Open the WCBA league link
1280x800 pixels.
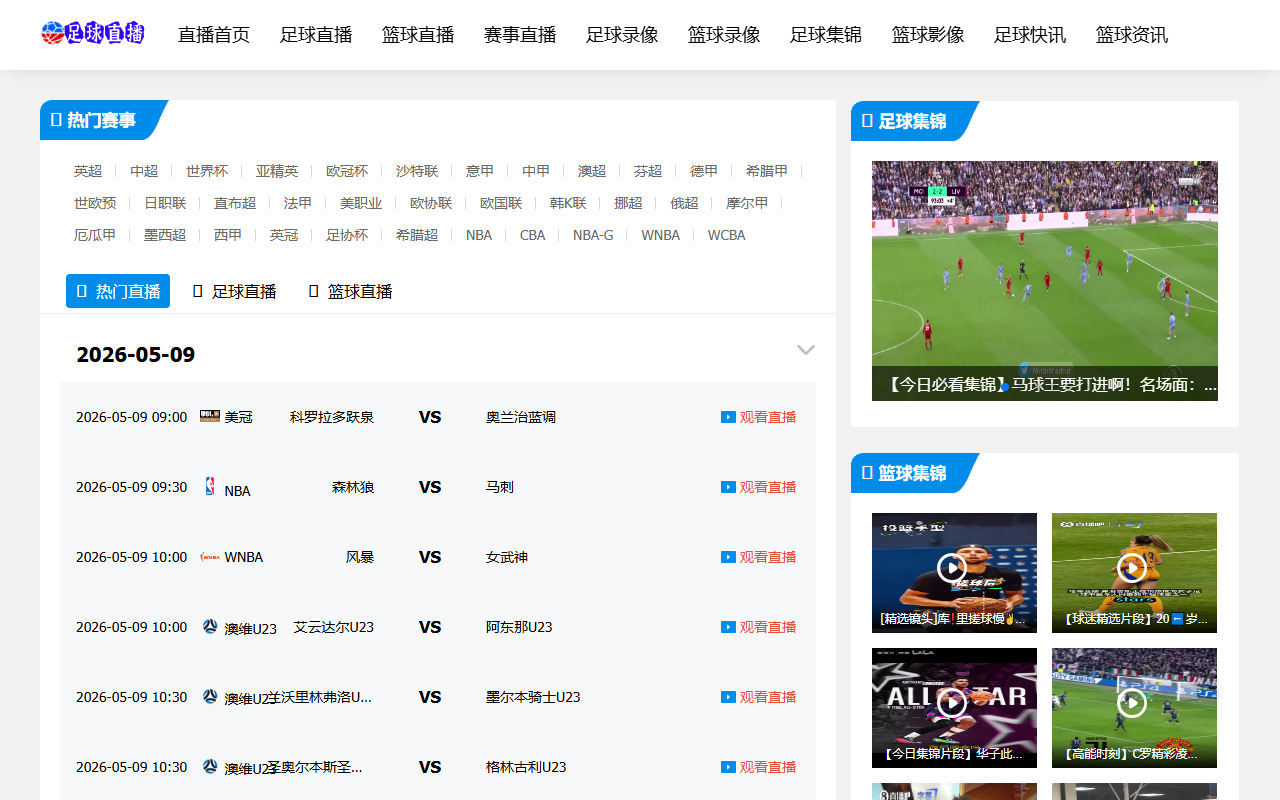coord(727,235)
